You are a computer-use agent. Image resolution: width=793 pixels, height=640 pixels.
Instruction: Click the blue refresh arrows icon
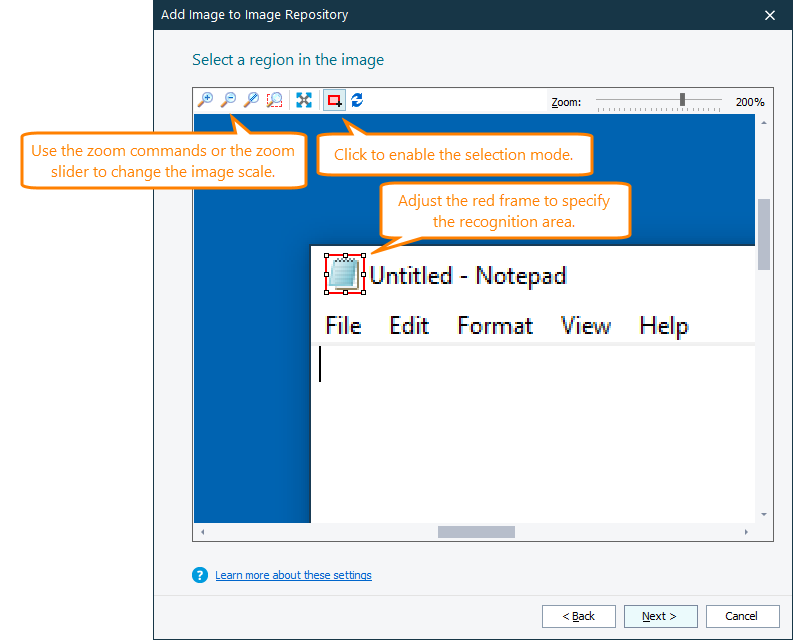point(357,100)
